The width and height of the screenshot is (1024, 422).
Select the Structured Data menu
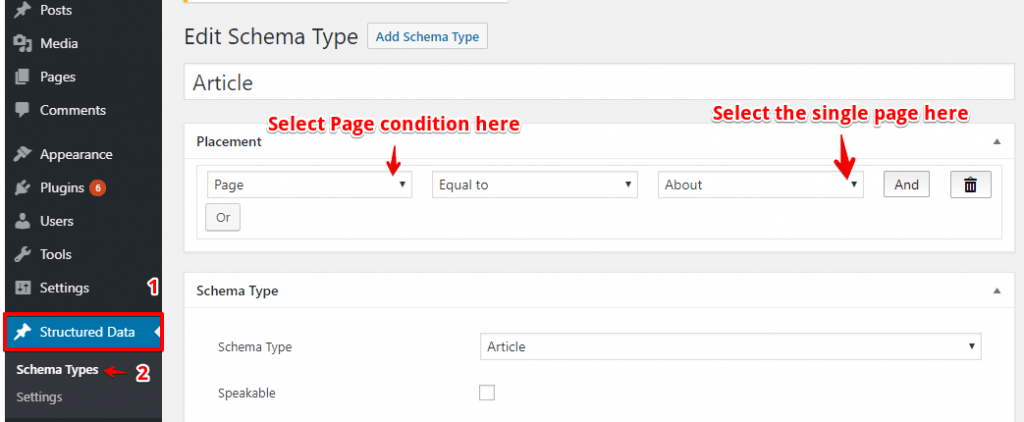[84, 333]
